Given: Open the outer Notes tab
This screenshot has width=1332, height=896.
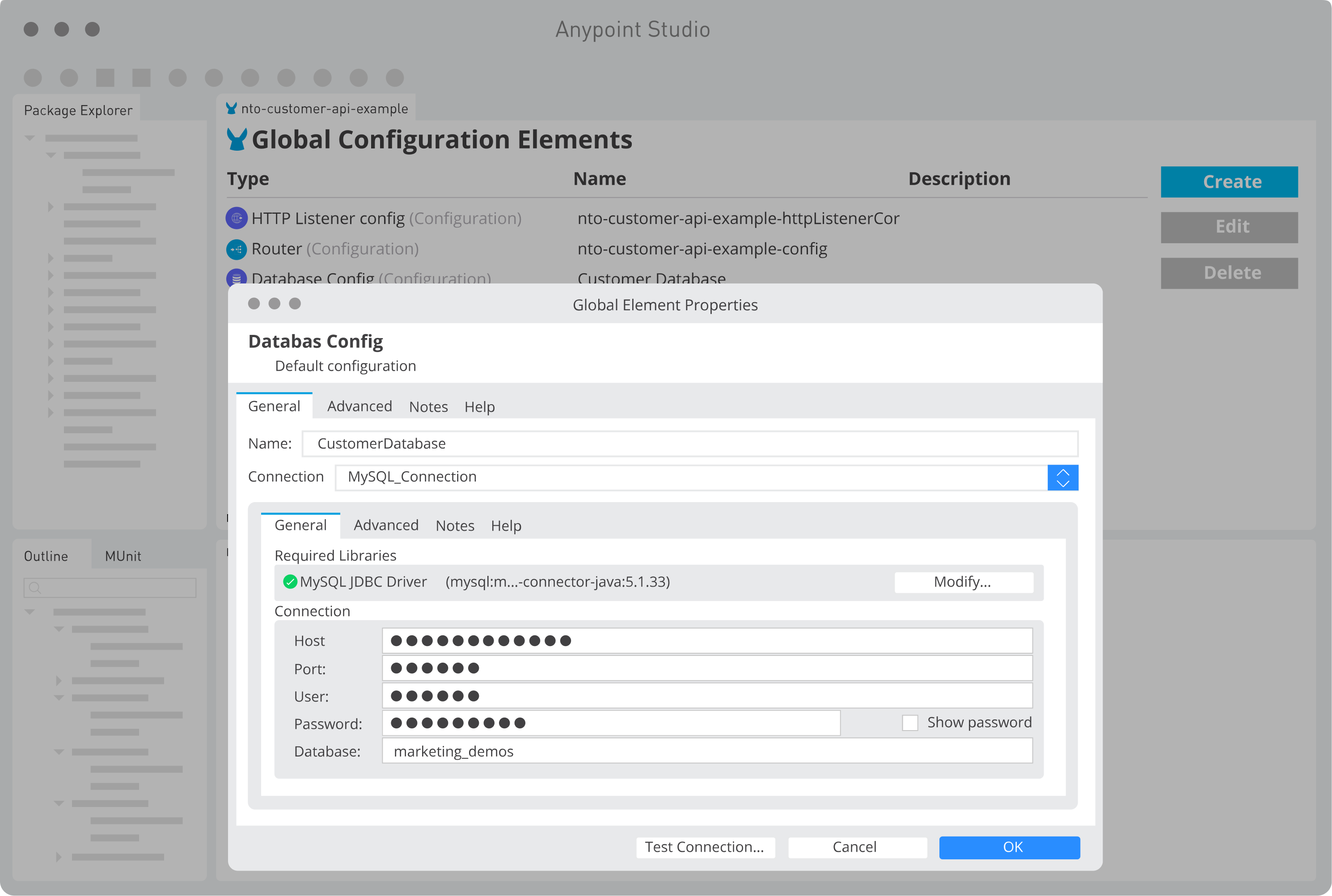Looking at the screenshot, I should coord(428,407).
